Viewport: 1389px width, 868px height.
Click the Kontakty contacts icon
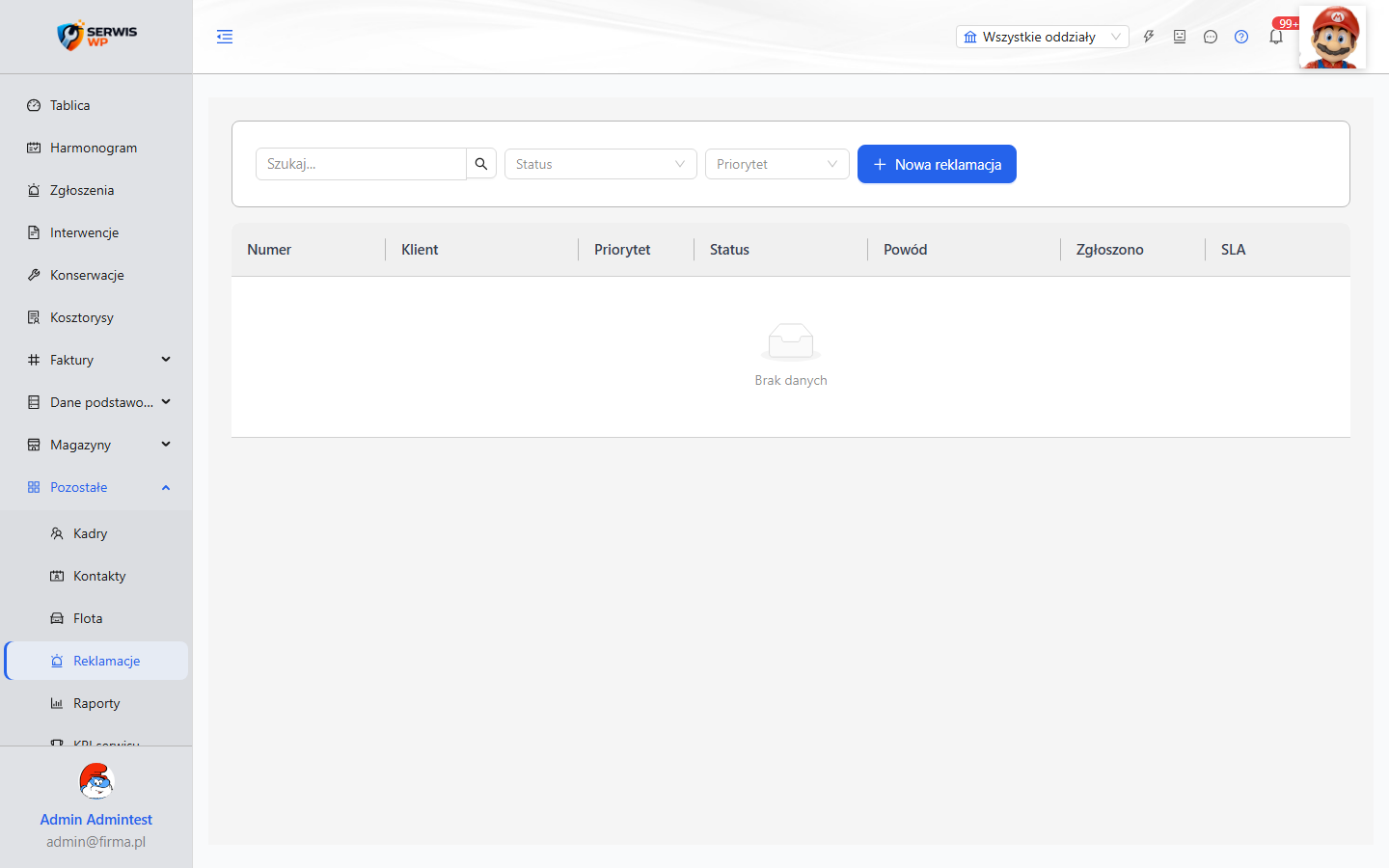pyautogui.click(x=57, y=576)
